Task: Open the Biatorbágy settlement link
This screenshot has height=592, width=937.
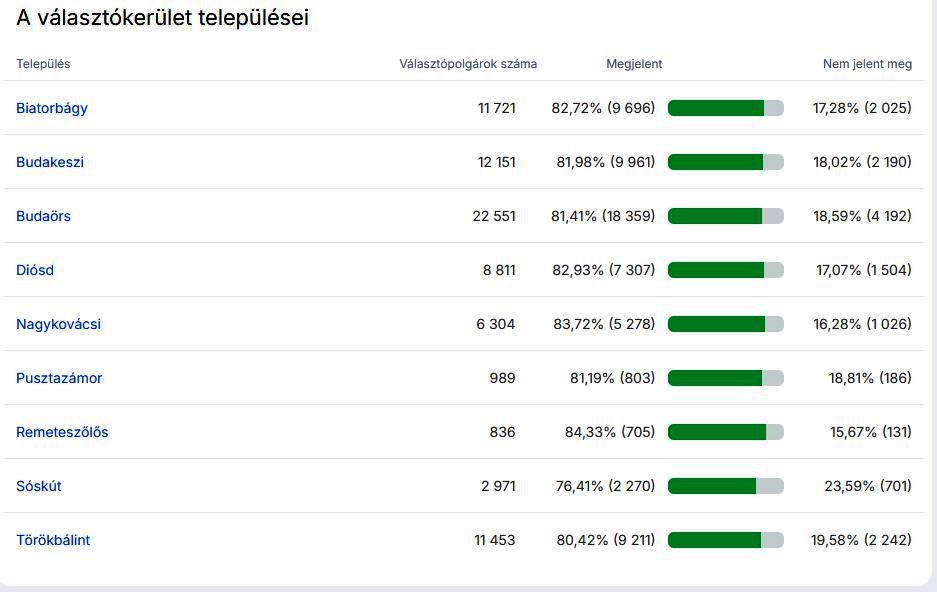Action: (52, 108)
